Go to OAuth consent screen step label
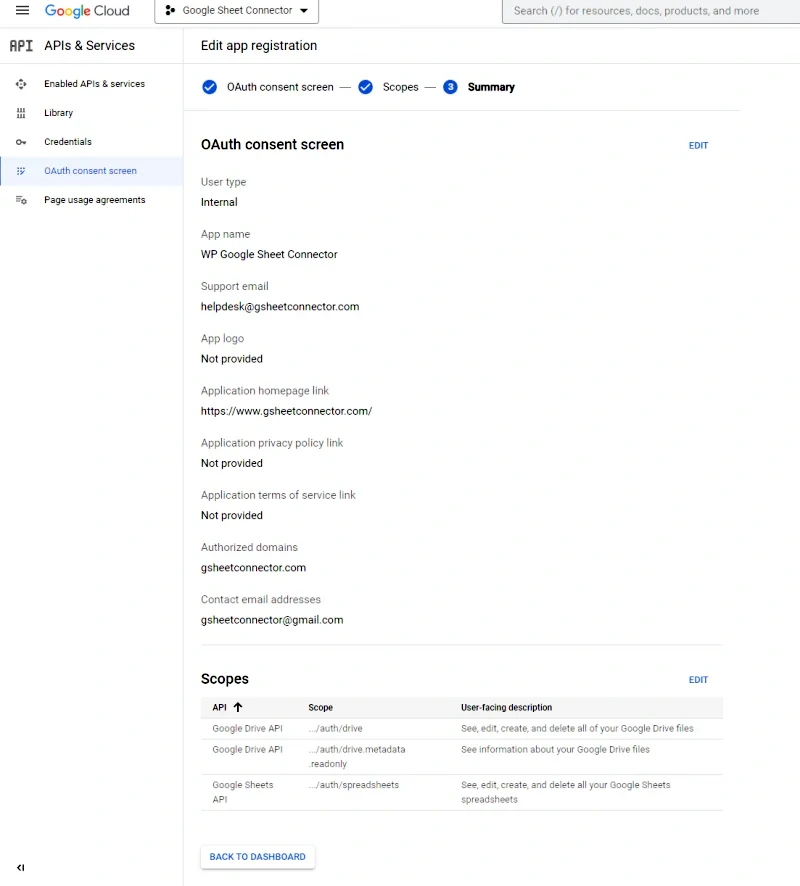Screen dimensions: 800x886 click(280, 87)
